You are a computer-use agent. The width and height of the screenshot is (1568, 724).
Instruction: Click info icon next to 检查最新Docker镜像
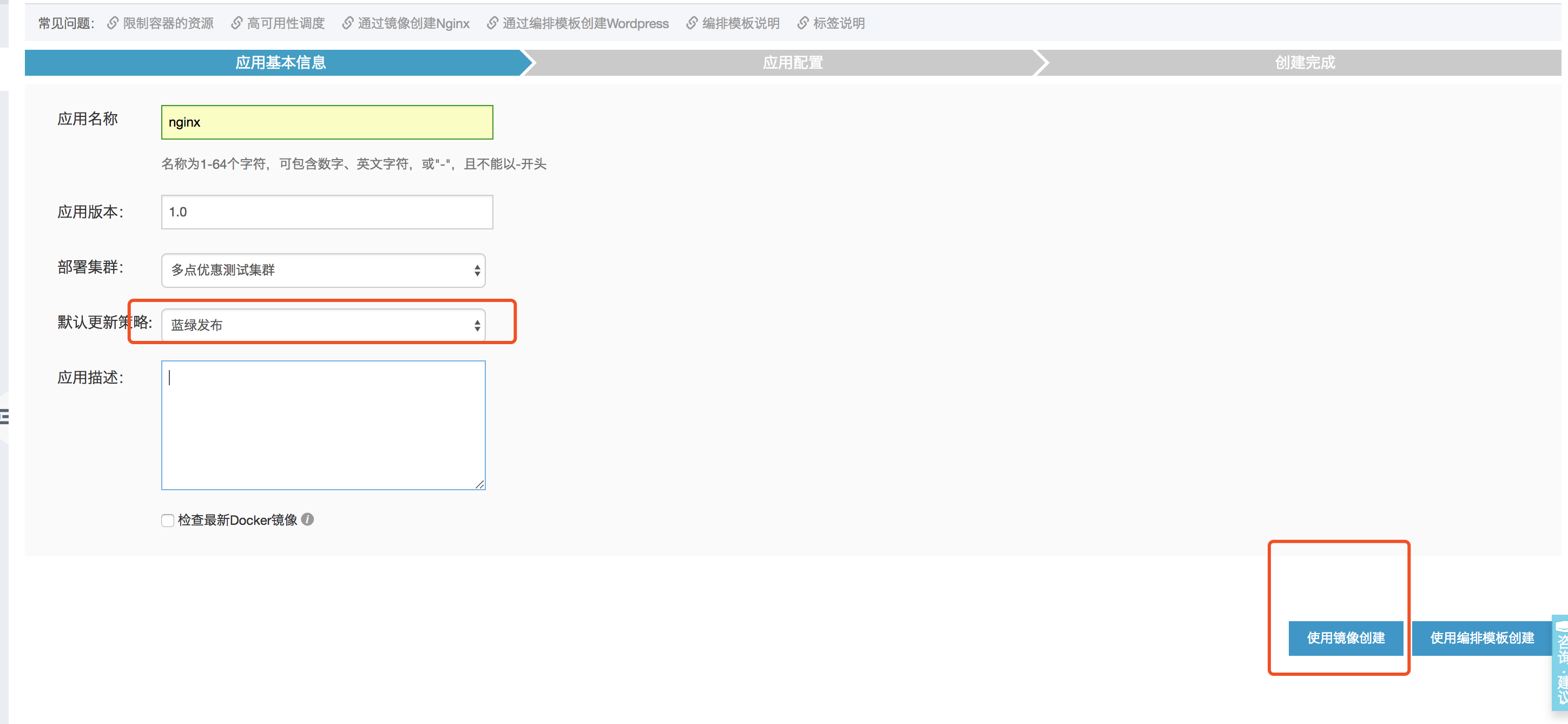(307, 519)
